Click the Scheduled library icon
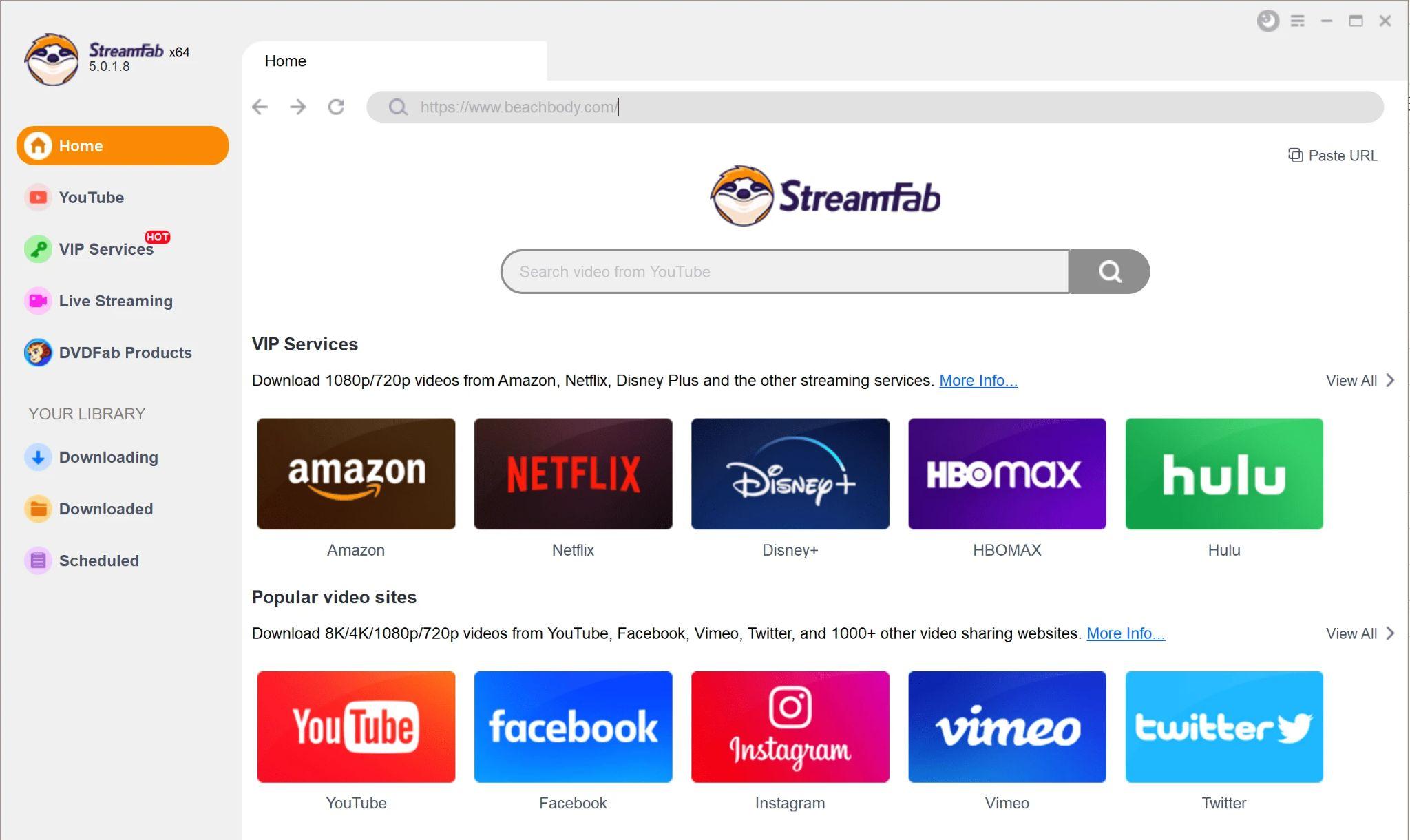This screenshot has height=840, width=1410. pos(37,560)
